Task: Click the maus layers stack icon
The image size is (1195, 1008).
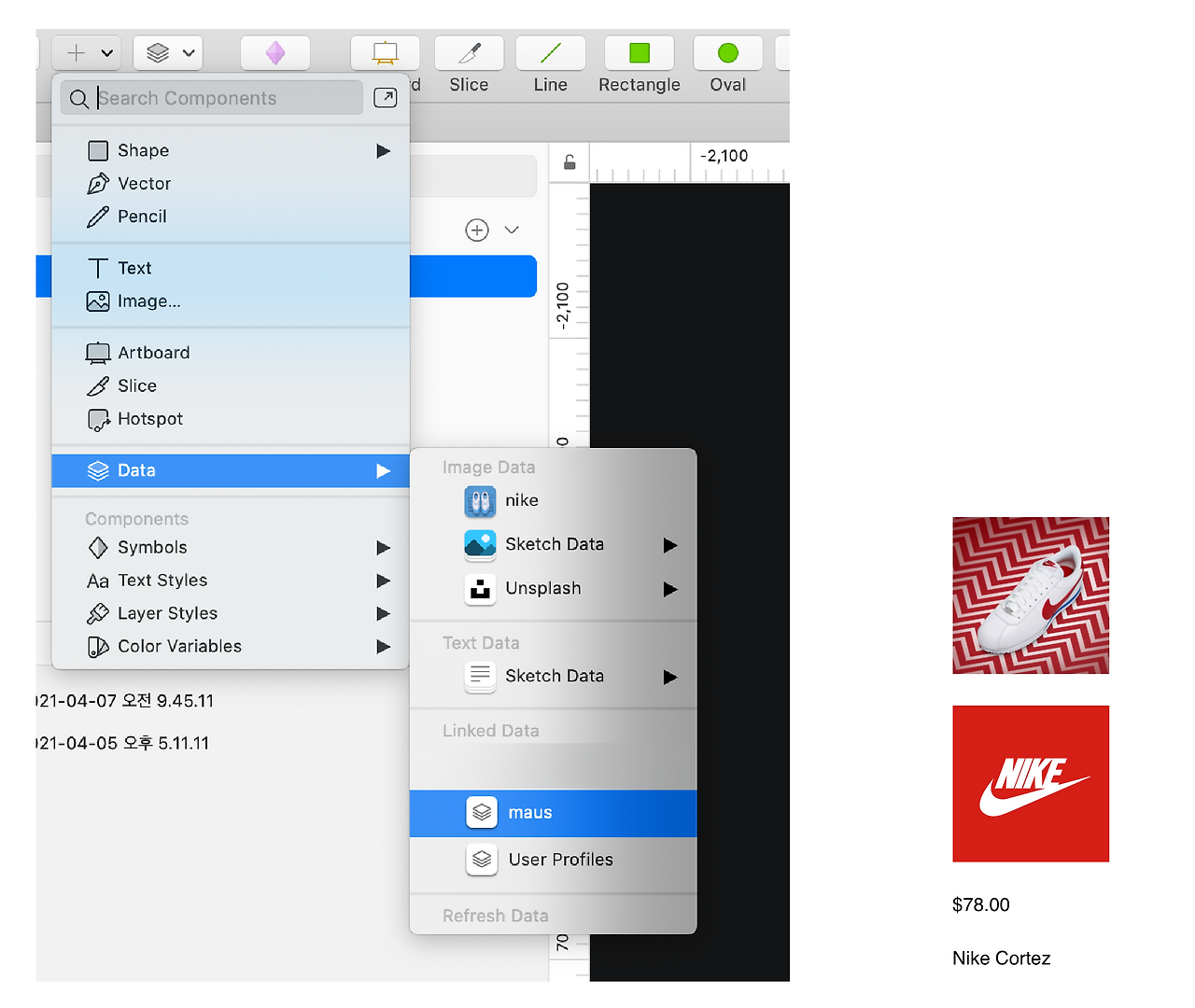Action: click(x=482, y=812)
